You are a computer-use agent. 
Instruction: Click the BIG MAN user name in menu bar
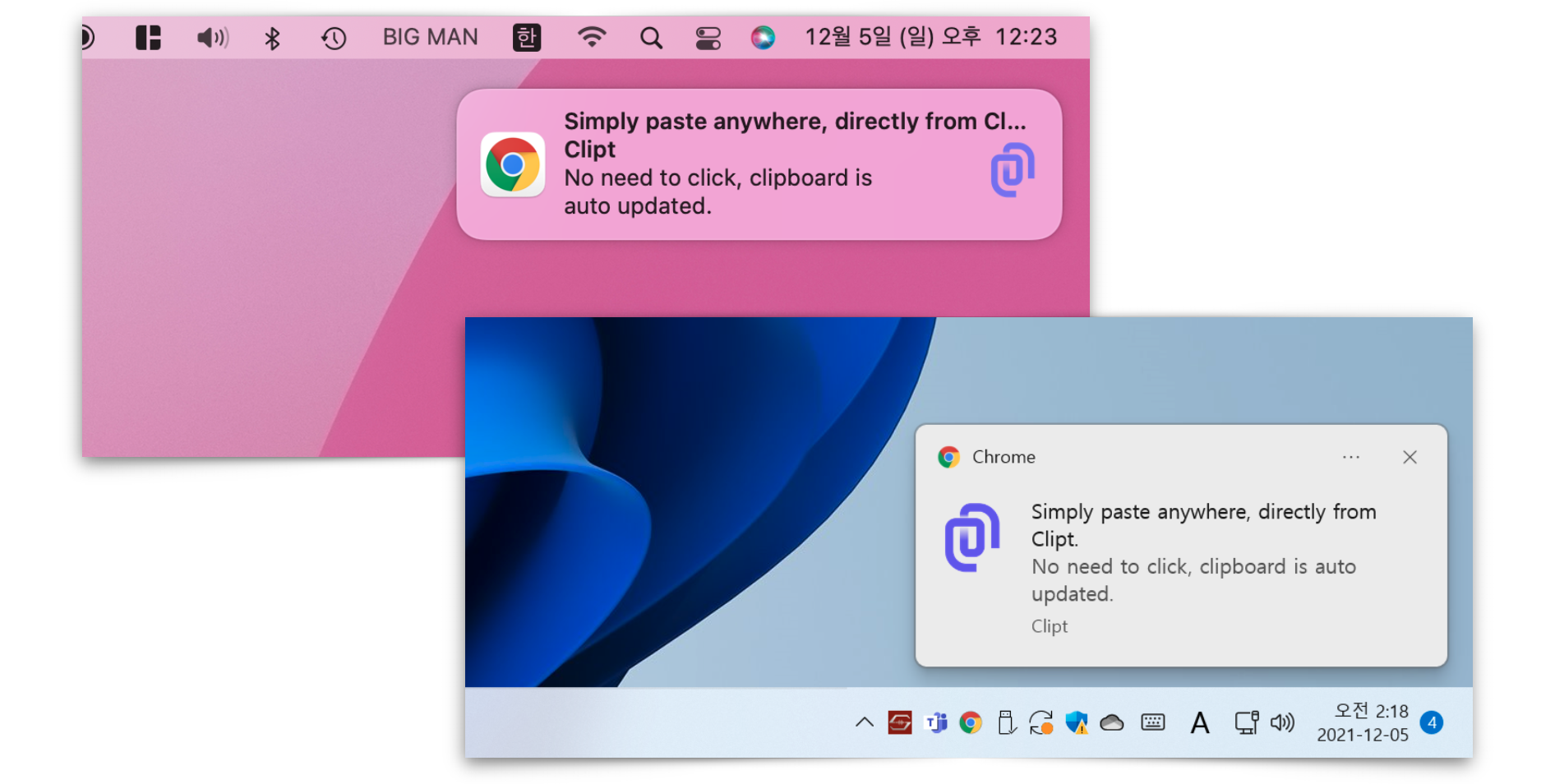pyautogui.click(x=430, y=37)
